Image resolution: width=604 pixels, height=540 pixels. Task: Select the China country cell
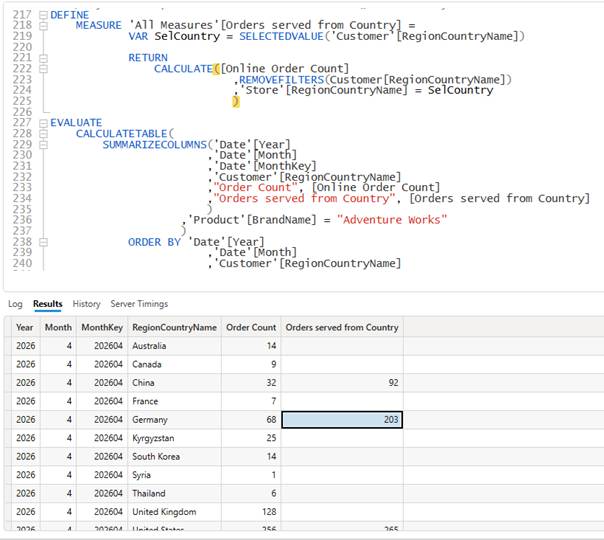[174, 382]
